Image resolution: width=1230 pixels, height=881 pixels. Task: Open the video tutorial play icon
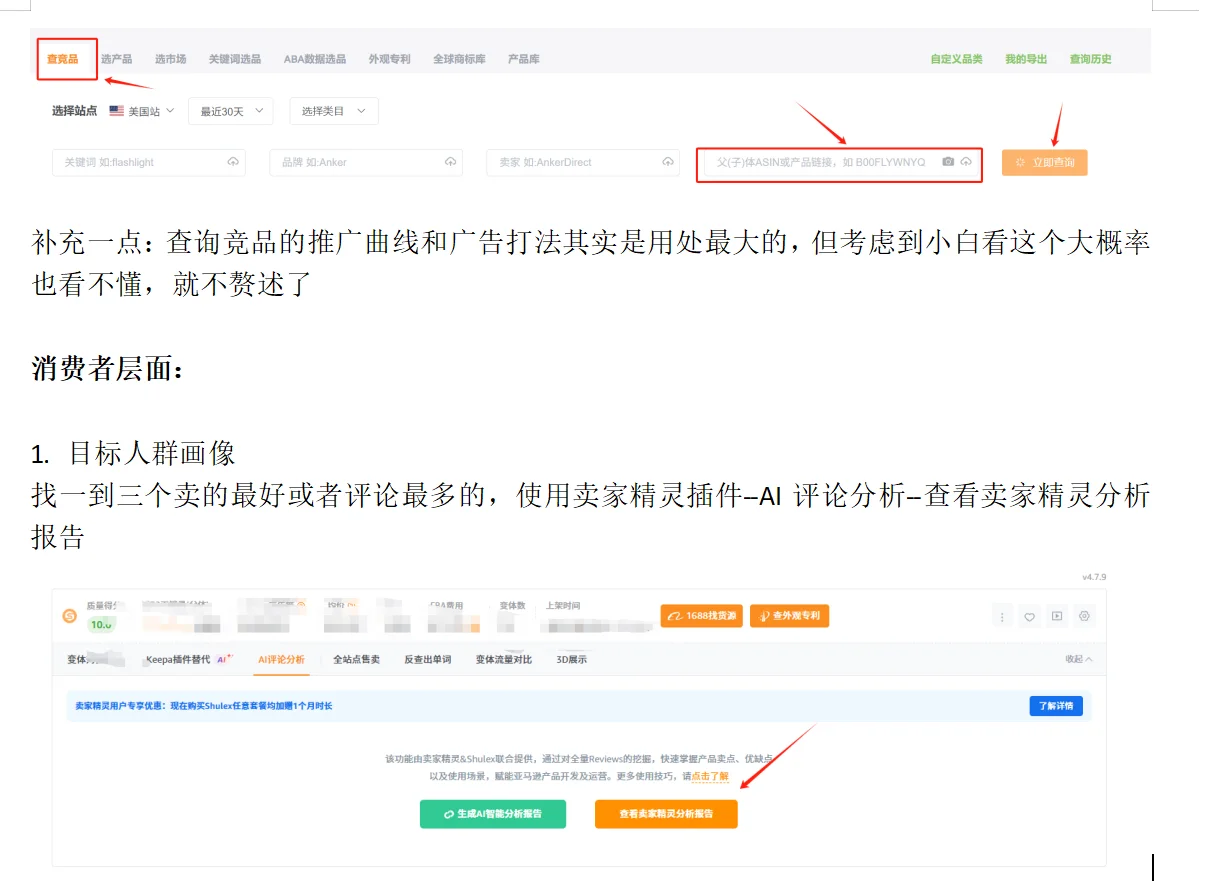(x=1057, y=616)
